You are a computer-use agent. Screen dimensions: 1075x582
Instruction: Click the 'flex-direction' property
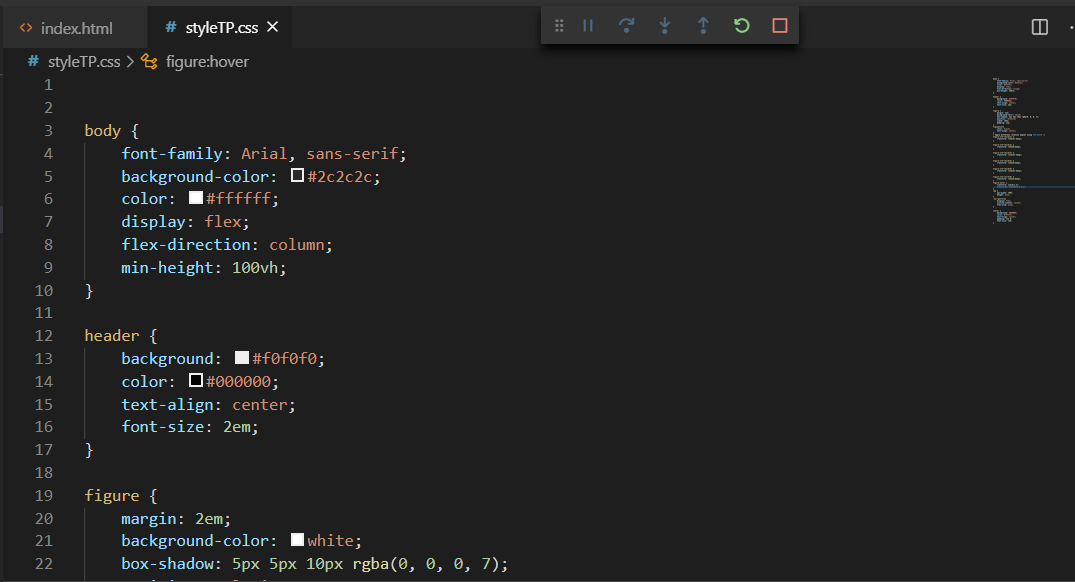point(186,245)
